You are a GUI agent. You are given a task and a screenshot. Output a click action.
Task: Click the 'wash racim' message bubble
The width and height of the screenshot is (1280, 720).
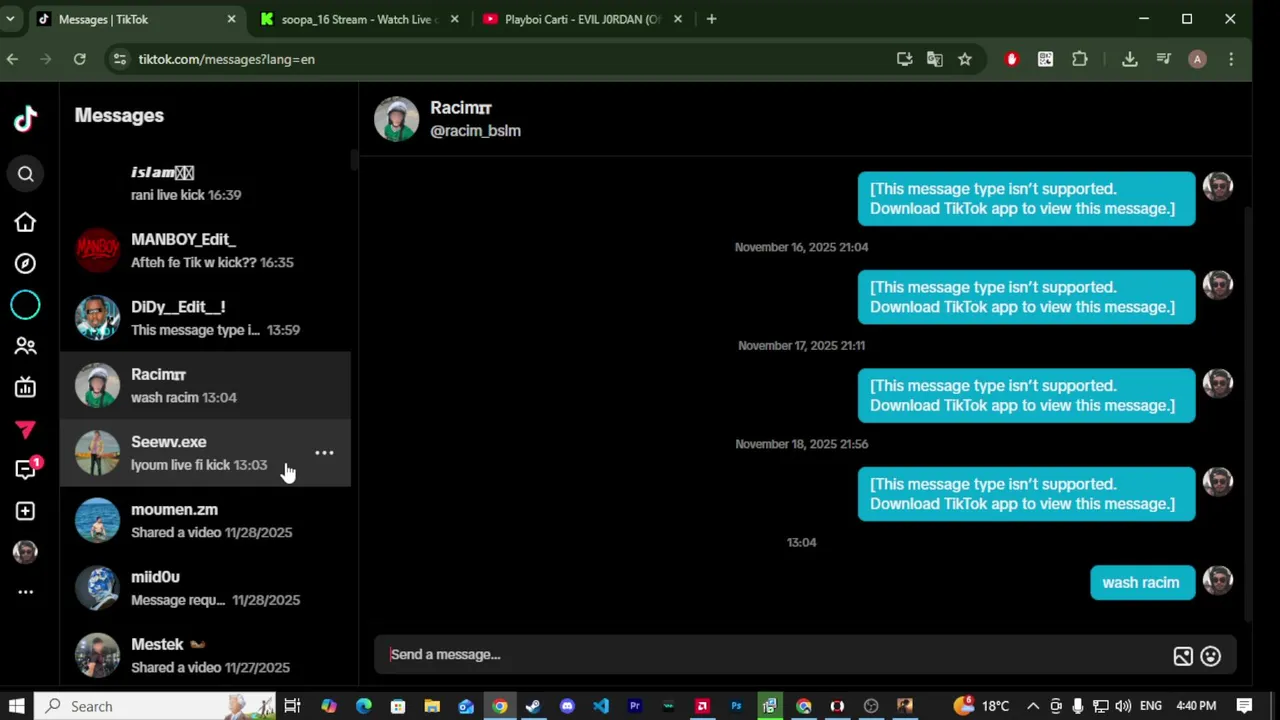1142,583
